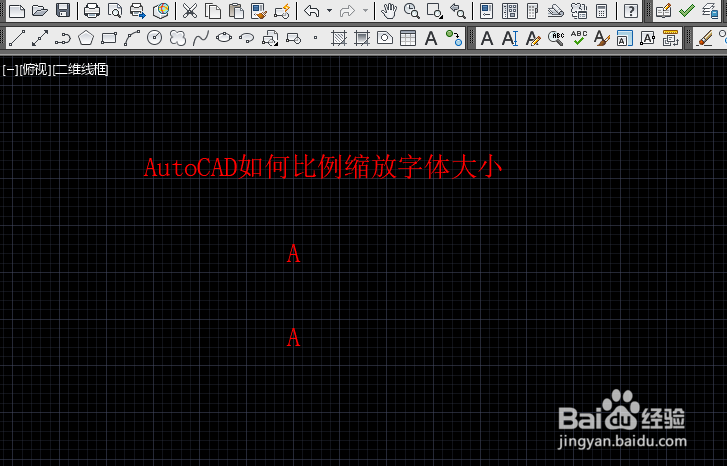
Task: Click the Scale Text icon
Action: click(625, 38)
